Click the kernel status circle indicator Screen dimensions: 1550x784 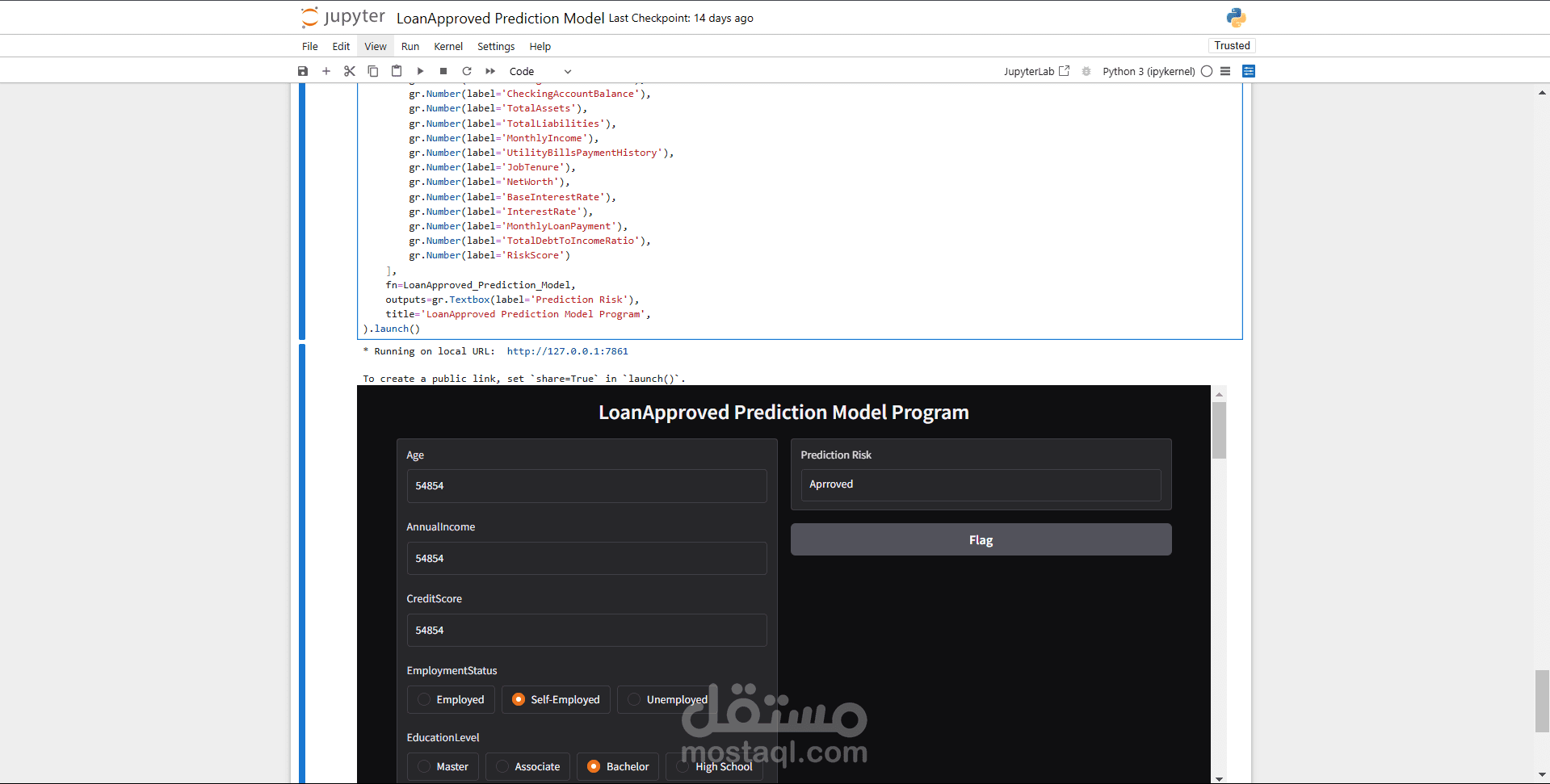[1207, 71]
